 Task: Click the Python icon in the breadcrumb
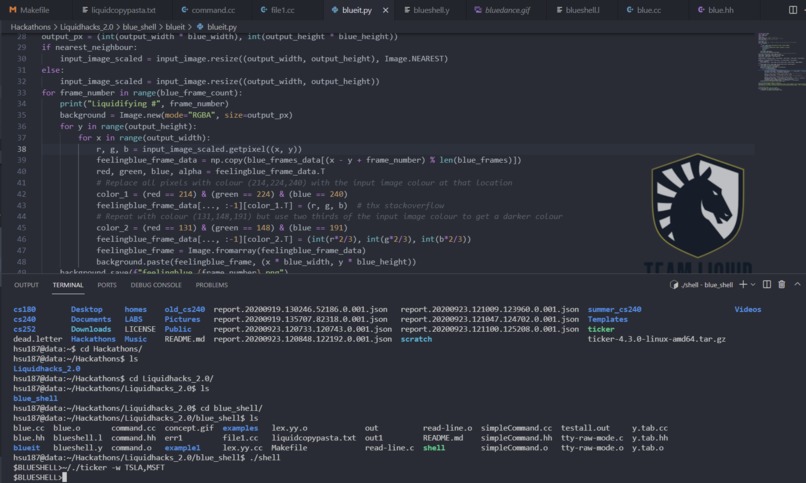[200, 27]
